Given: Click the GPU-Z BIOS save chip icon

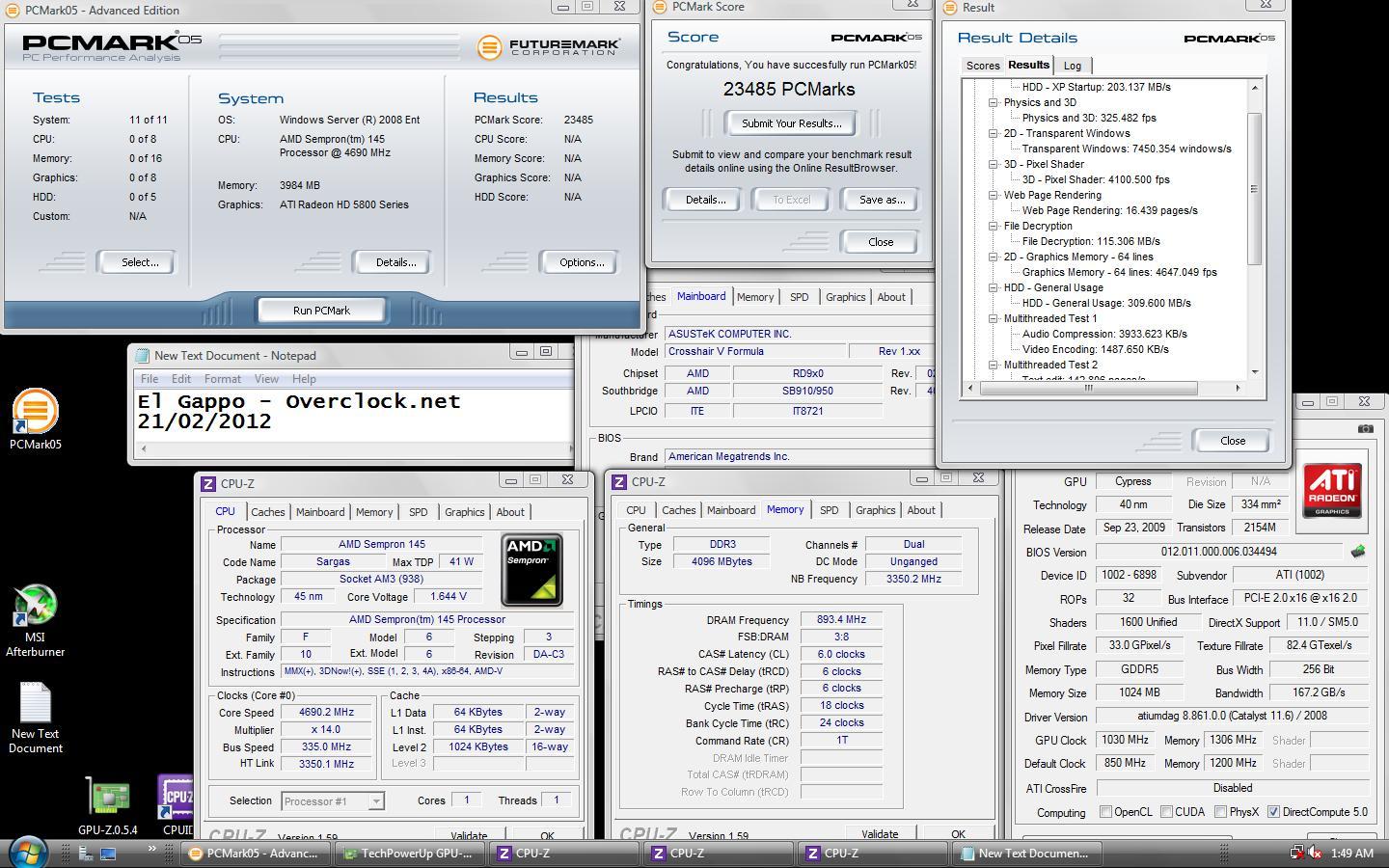Looking at the screenshot, I should coord(1358,552).
